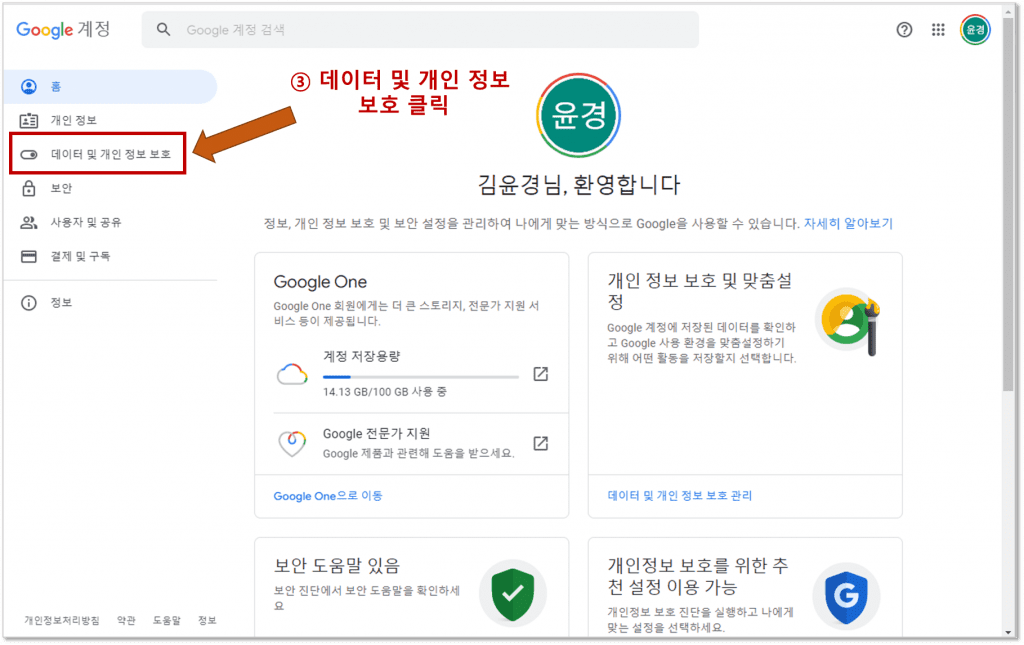
Task: Click the 개인 정보 보호 및 맞춤설정 heading
Action: pyautogui.click(x=700, y=291)
